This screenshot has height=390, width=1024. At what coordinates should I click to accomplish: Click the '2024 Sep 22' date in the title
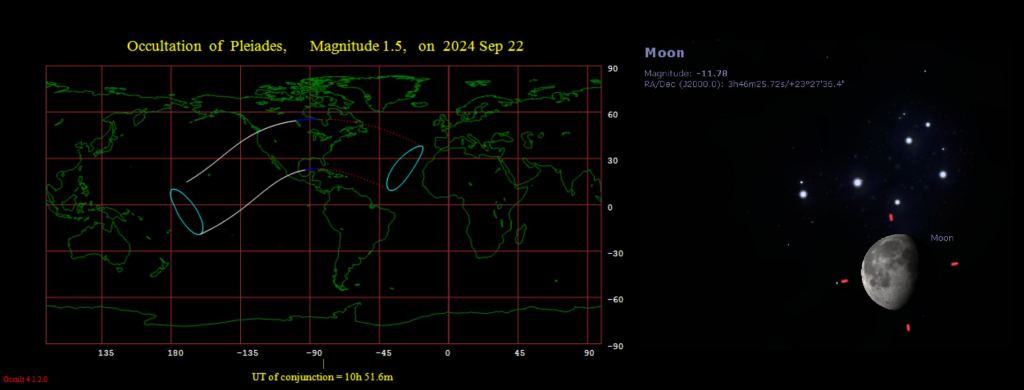[483, 46]
